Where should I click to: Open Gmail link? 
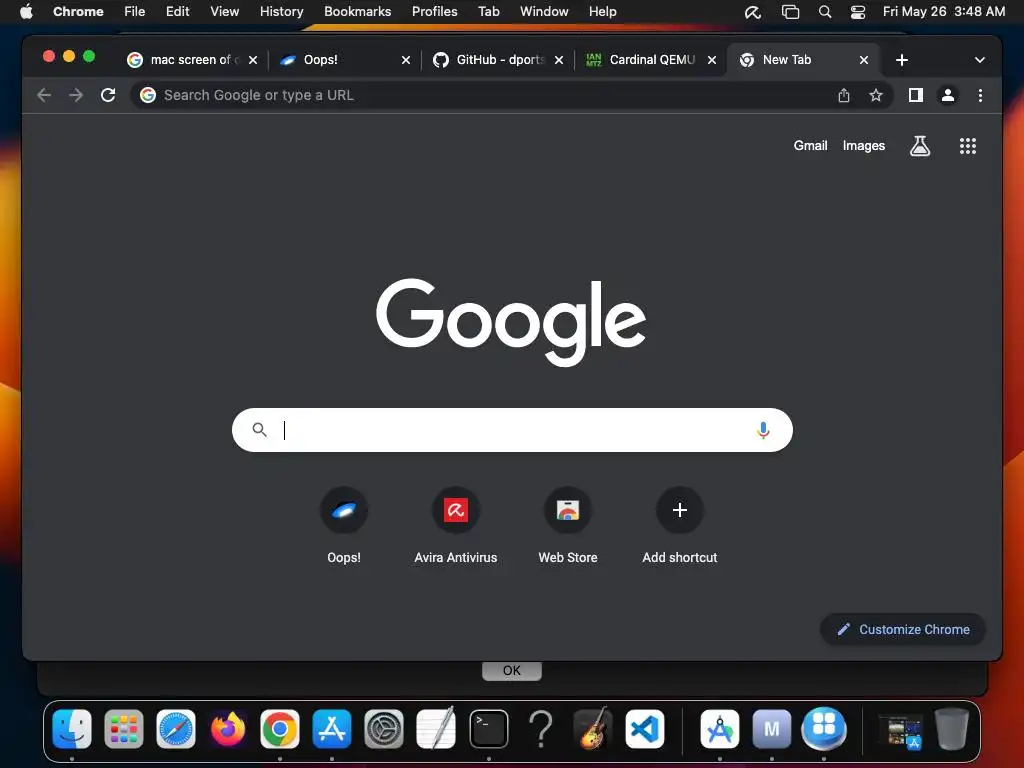point(810,146)
